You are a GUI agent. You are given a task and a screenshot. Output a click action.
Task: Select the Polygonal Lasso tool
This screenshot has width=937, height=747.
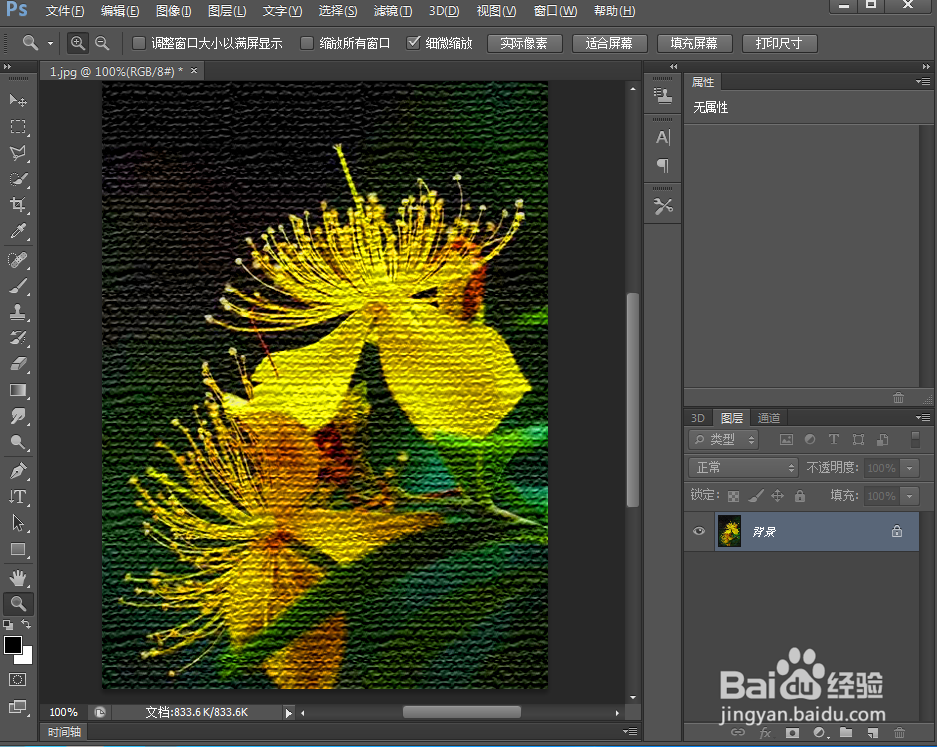tap(18, 153)
